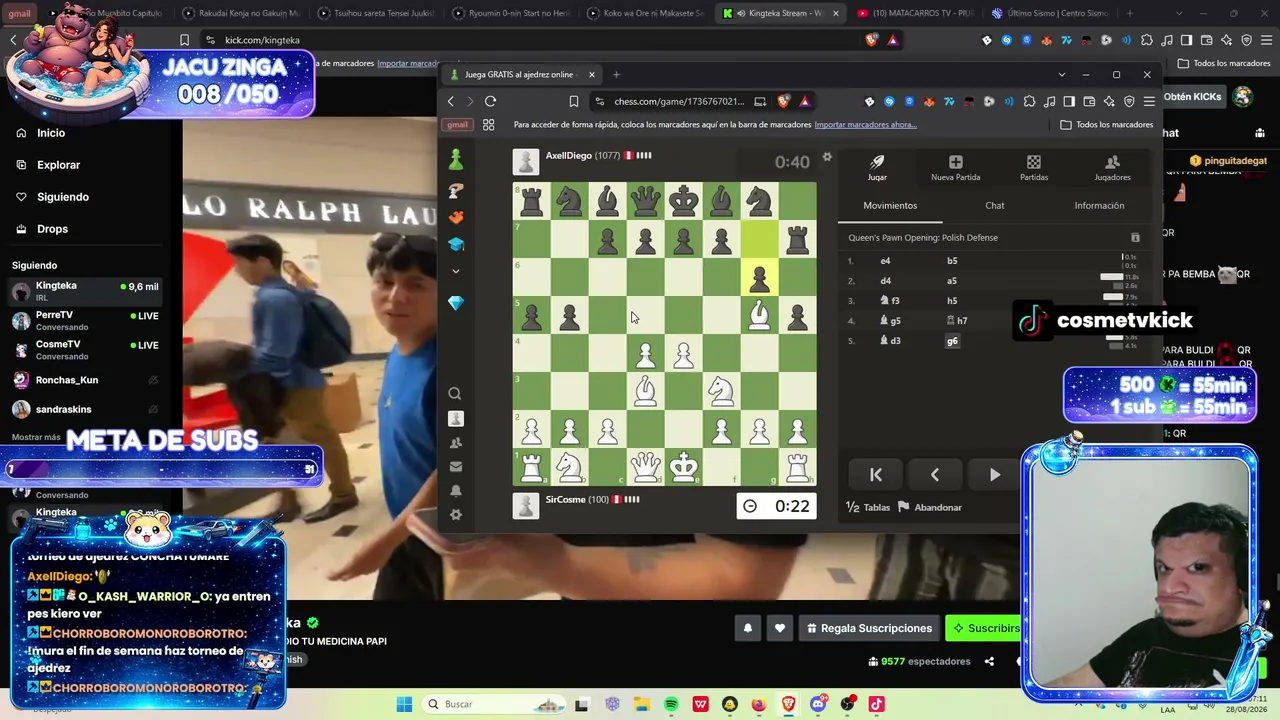Select the Jugar tab with rocket icon

pyautogui.click(x=877, y=168)
